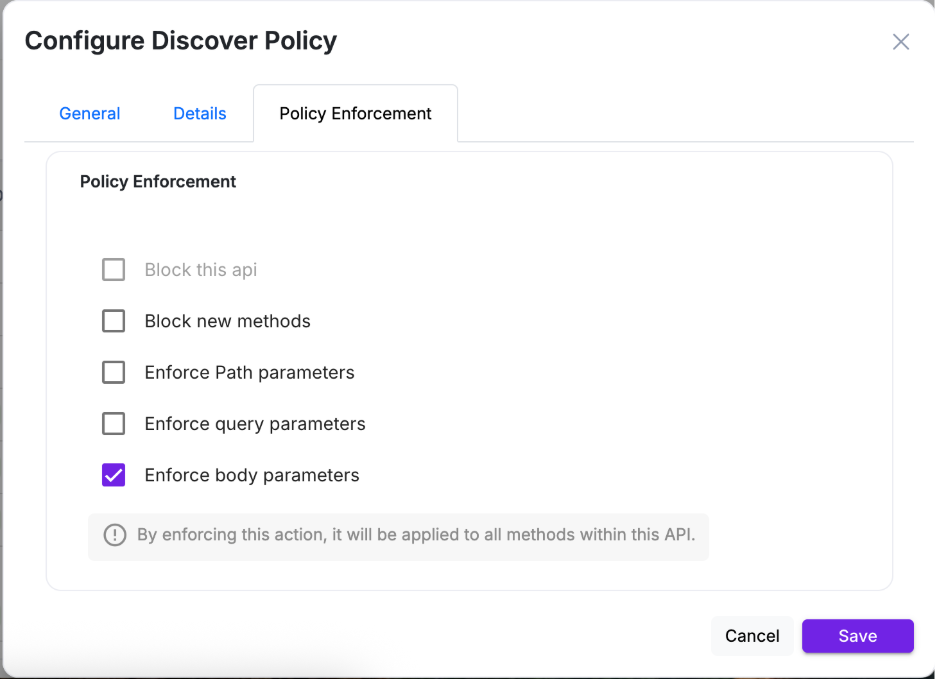Image resolution: width=936 pixels, height=679 pixels.
Task: Tick the disabled Block this api checkbox
Action: coord(114,270)
